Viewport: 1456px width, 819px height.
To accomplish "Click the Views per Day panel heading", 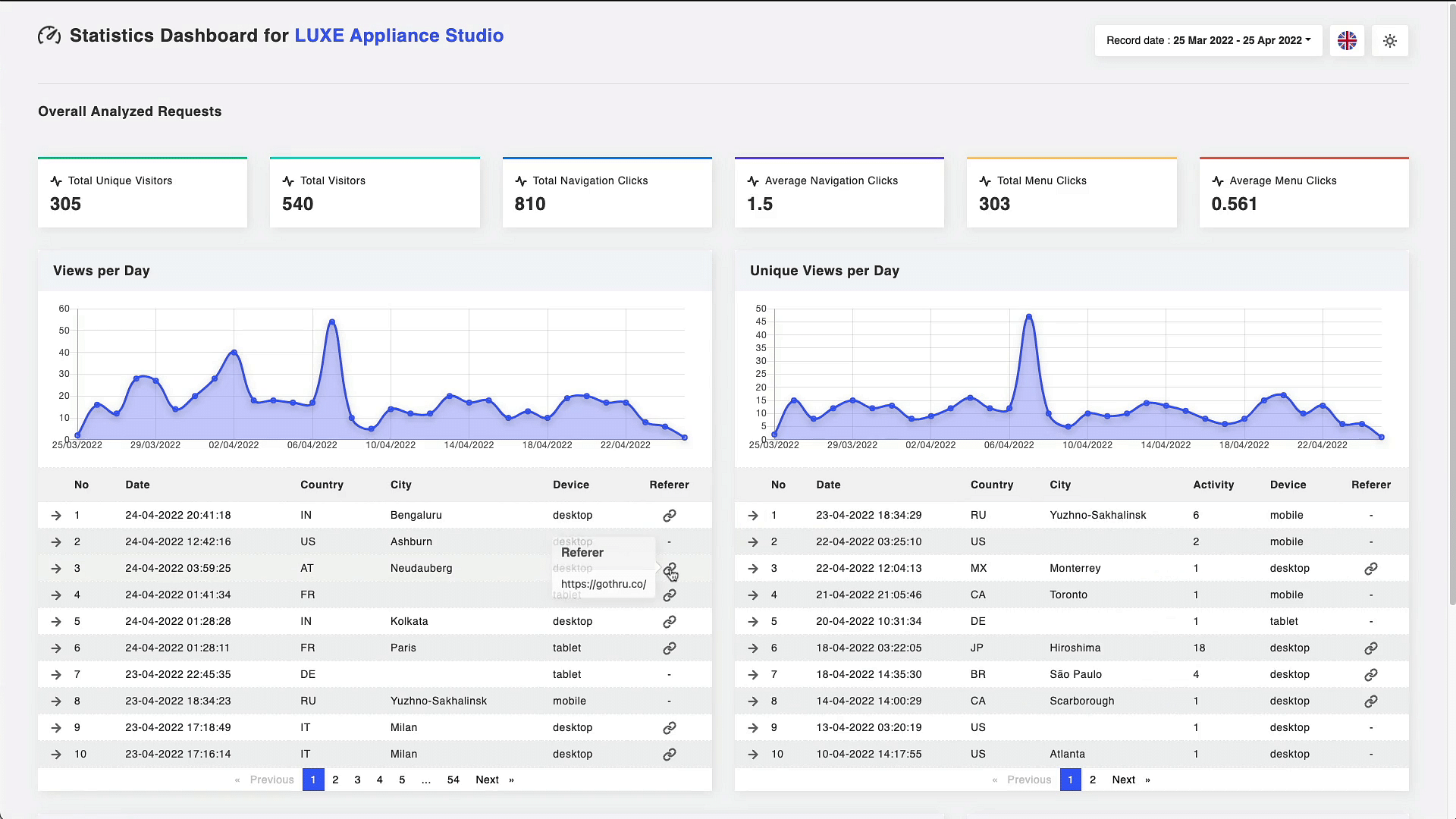I will click(x=102, y=271).
